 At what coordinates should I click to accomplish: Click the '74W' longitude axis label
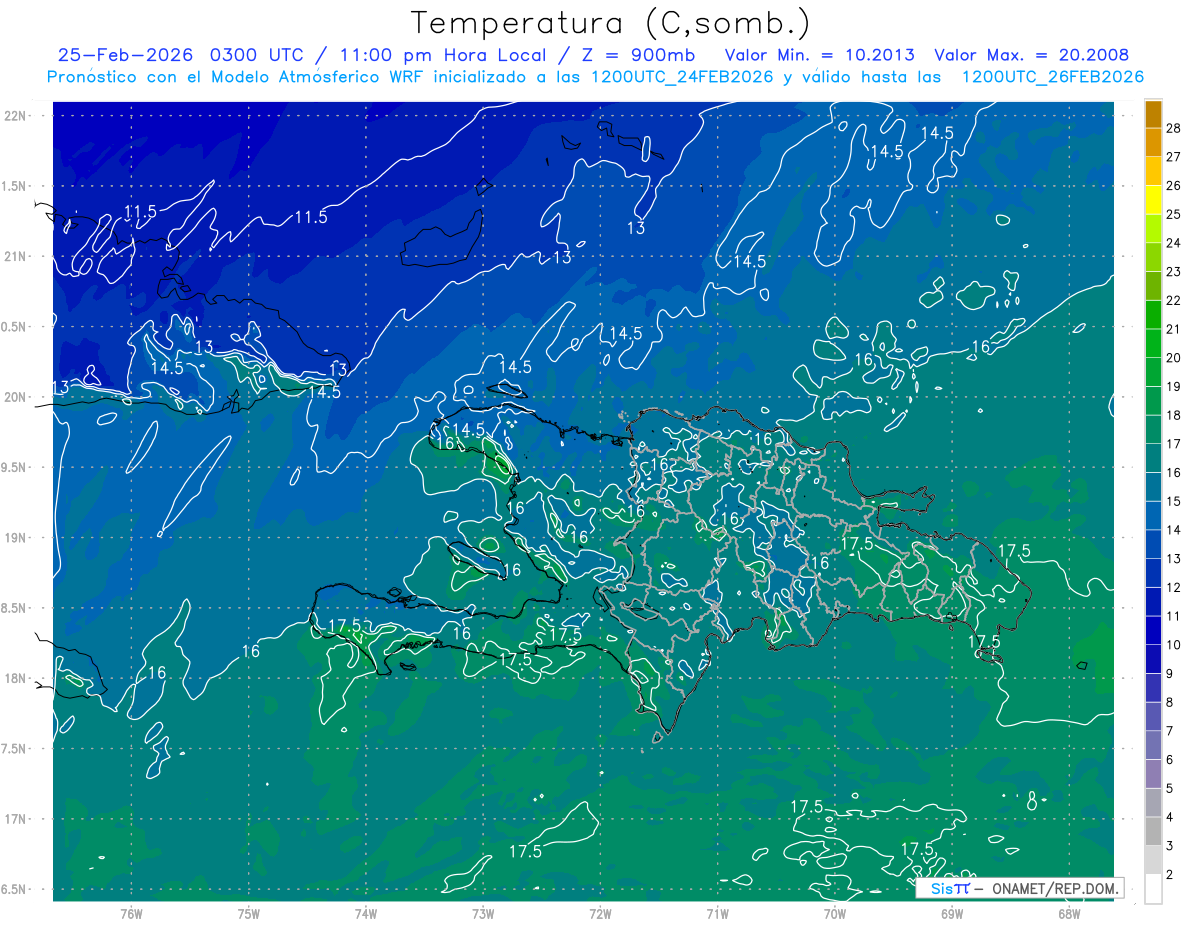(x=365, y=913)
